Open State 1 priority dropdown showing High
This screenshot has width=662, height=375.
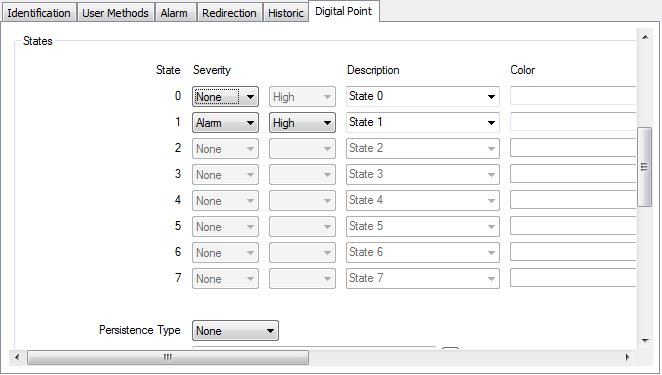[x=302, y=123]
